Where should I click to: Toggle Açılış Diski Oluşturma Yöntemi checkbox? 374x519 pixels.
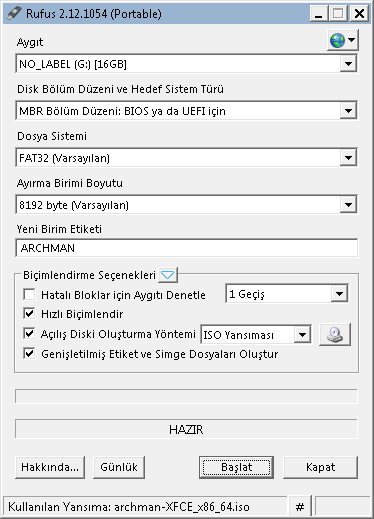29,333
